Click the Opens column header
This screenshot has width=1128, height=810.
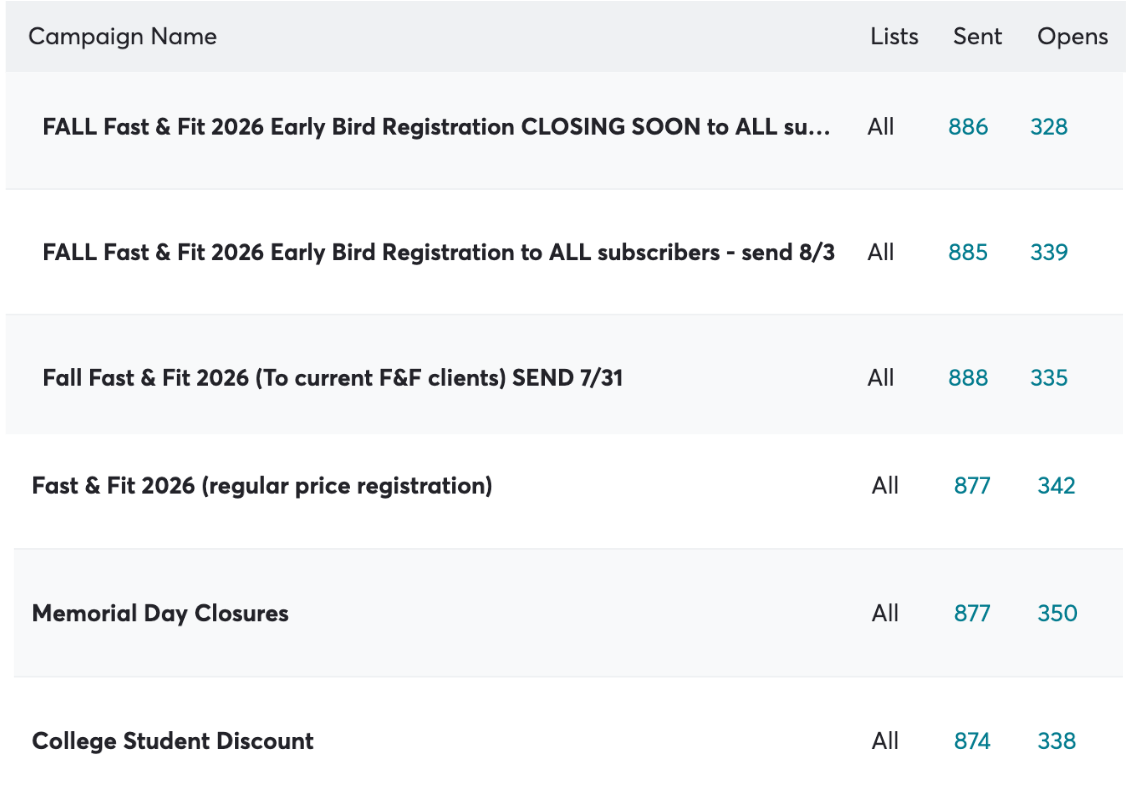[x=1072, y=37]
